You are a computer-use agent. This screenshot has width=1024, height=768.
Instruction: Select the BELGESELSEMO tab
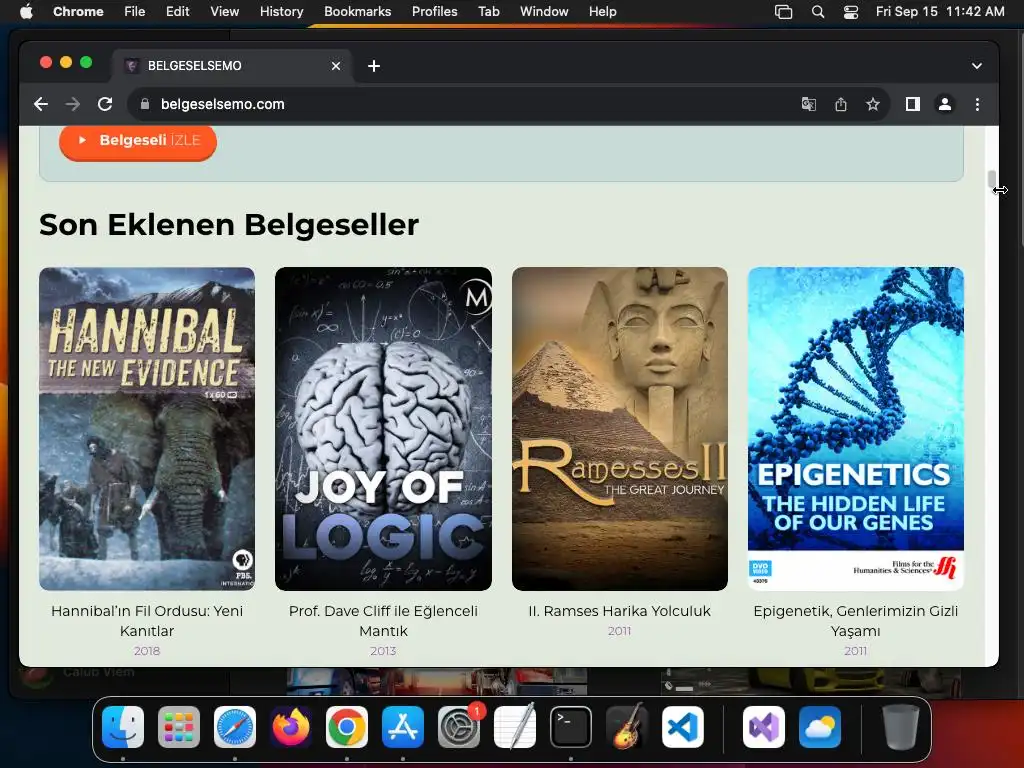point(232,66)
